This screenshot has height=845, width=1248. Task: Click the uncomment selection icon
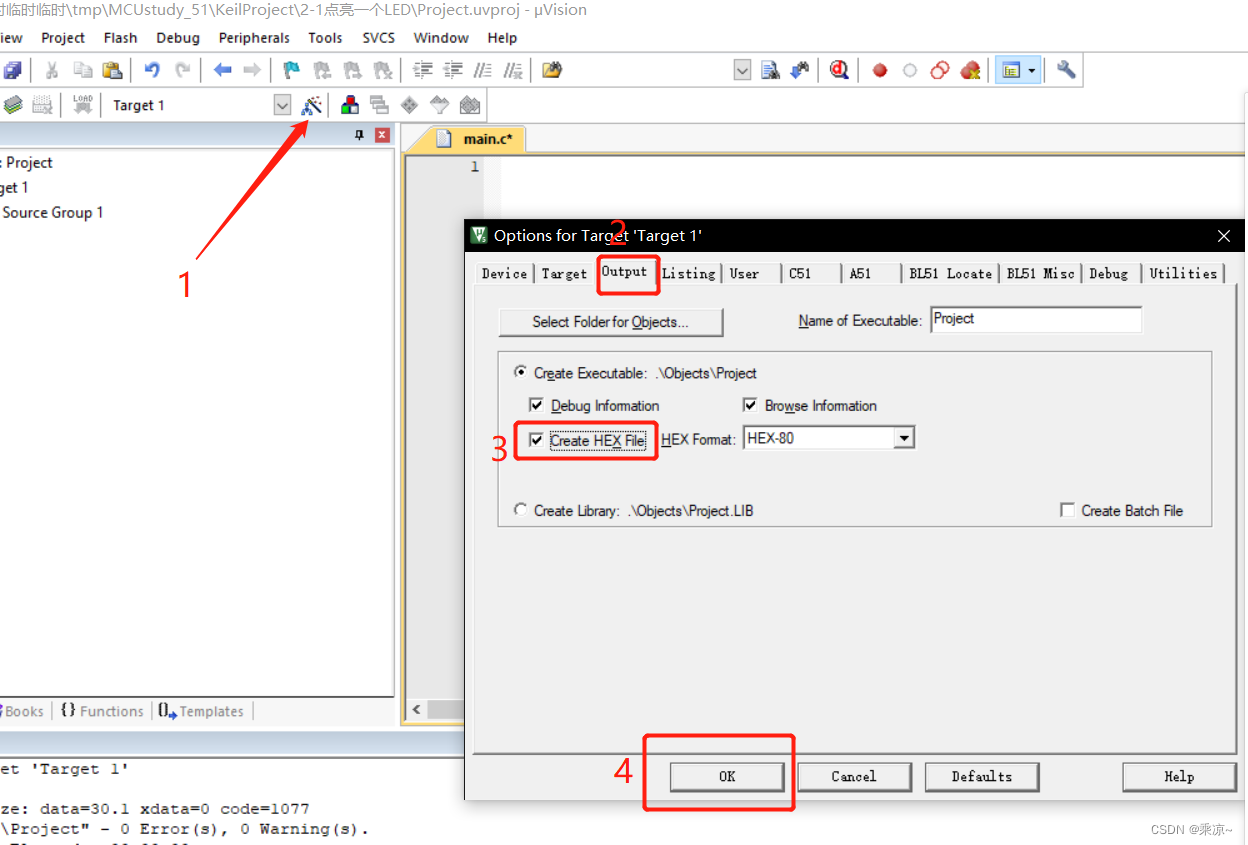[x=513, y=70]
